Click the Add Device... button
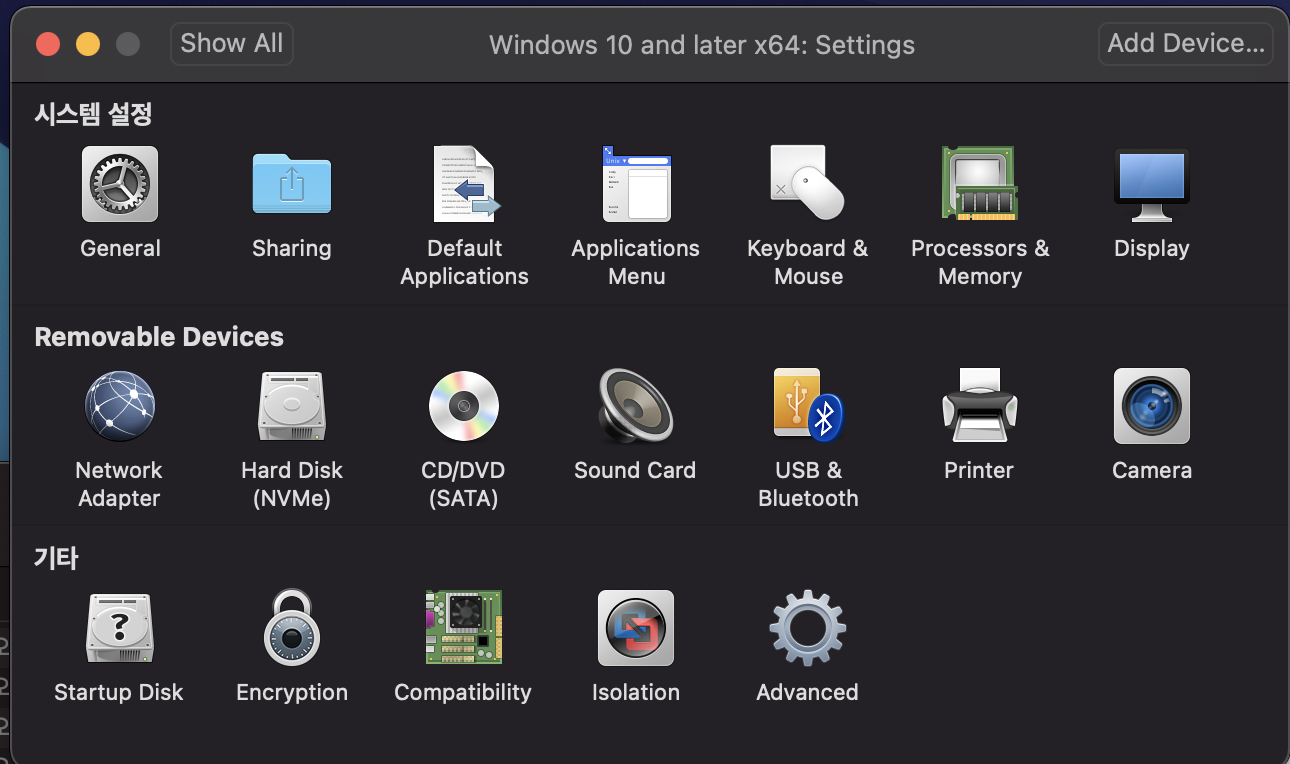The image size is (1290, 764). pos(1186,44)
